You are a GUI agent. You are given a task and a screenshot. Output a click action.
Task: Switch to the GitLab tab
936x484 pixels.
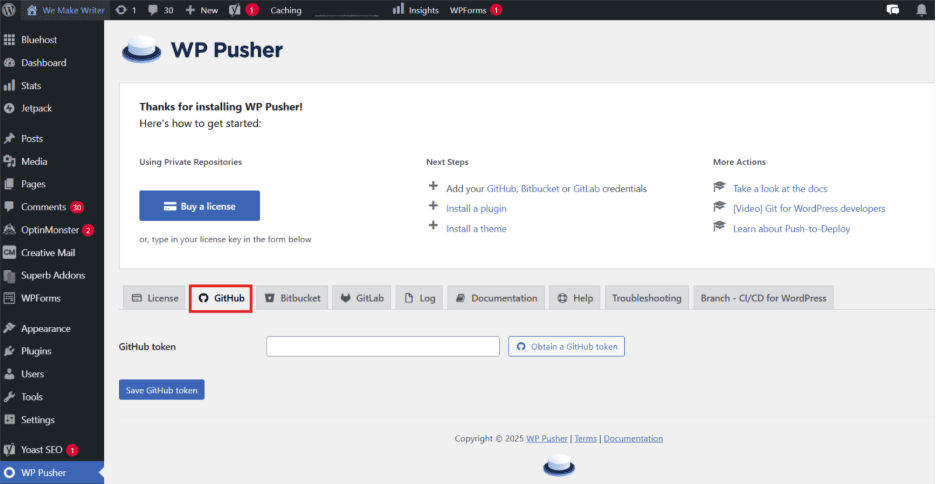click(x=362, y=298)
